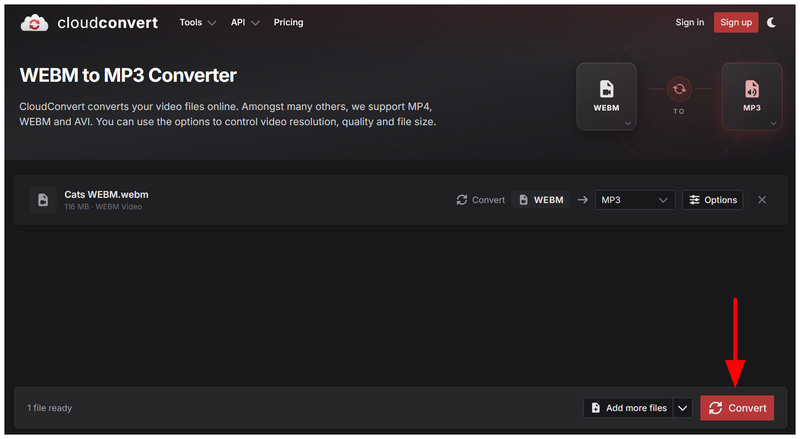This screenshot has height=439, width=800.
Task: Toggle dark mode with the moon icon
Action: pyautogui.click(x=771, y=22)
